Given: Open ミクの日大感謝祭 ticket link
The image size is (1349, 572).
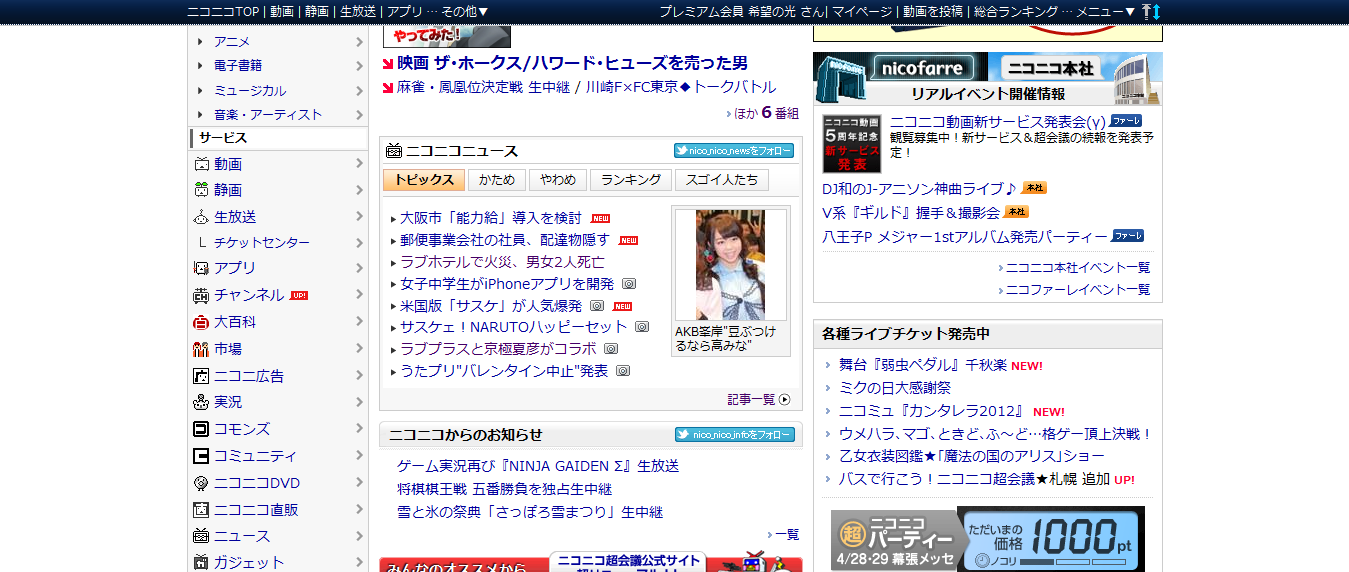Looking at the screenshot, I should (x=895, y=388).
